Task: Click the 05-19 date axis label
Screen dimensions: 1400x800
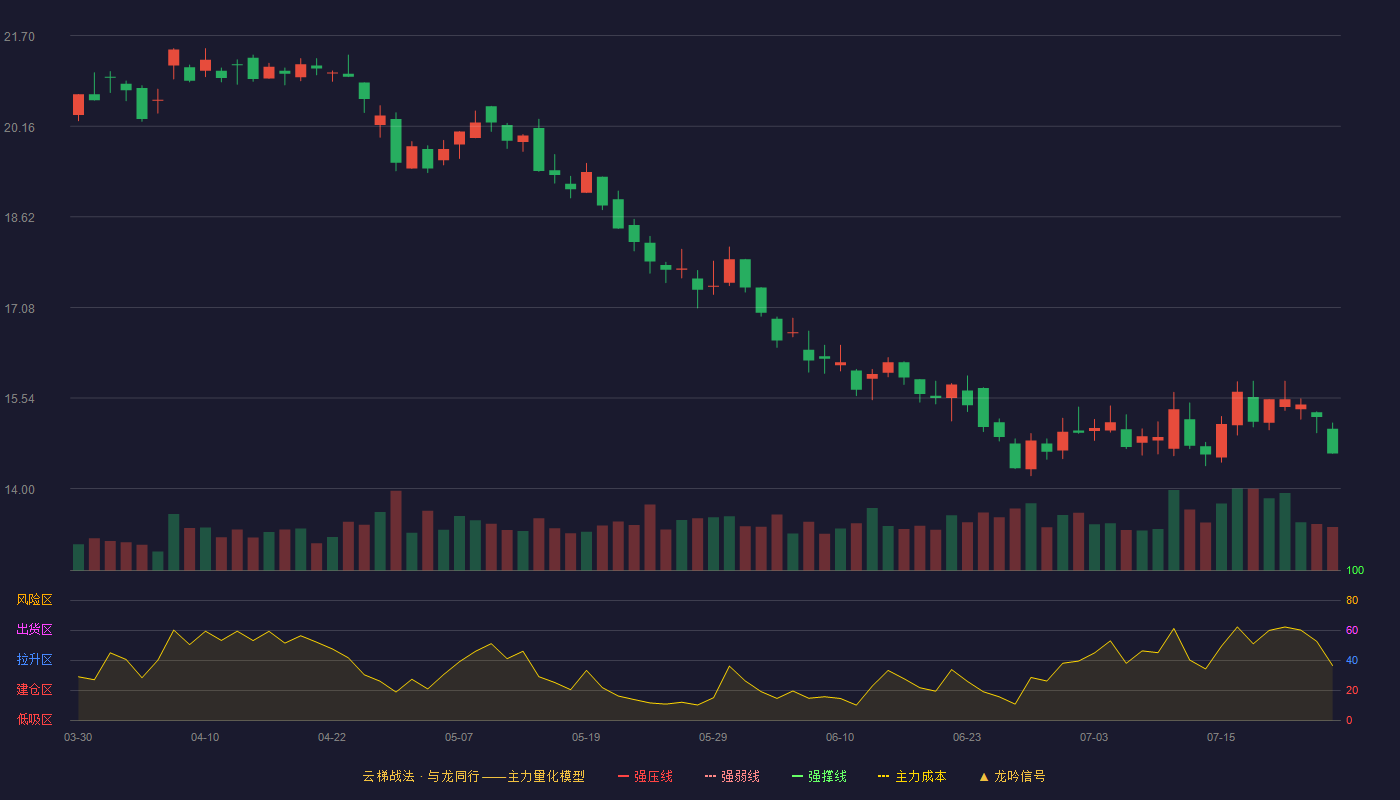Action: pyautogui.click(x=586, y=737)
